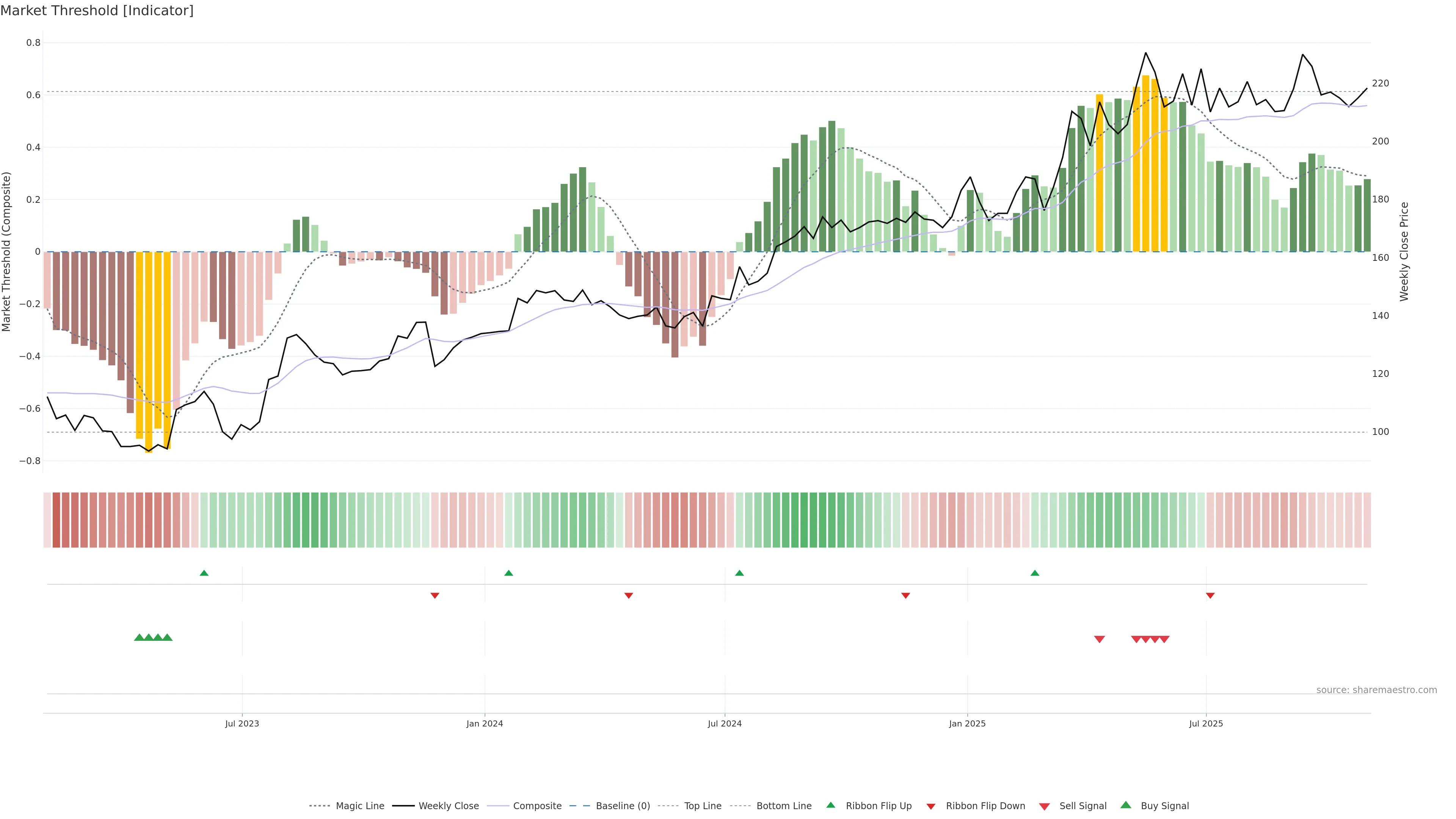Click the source: sharemaestro.com text
1456x819 pixels.
pyautogui.click(x=1376, y=690)
